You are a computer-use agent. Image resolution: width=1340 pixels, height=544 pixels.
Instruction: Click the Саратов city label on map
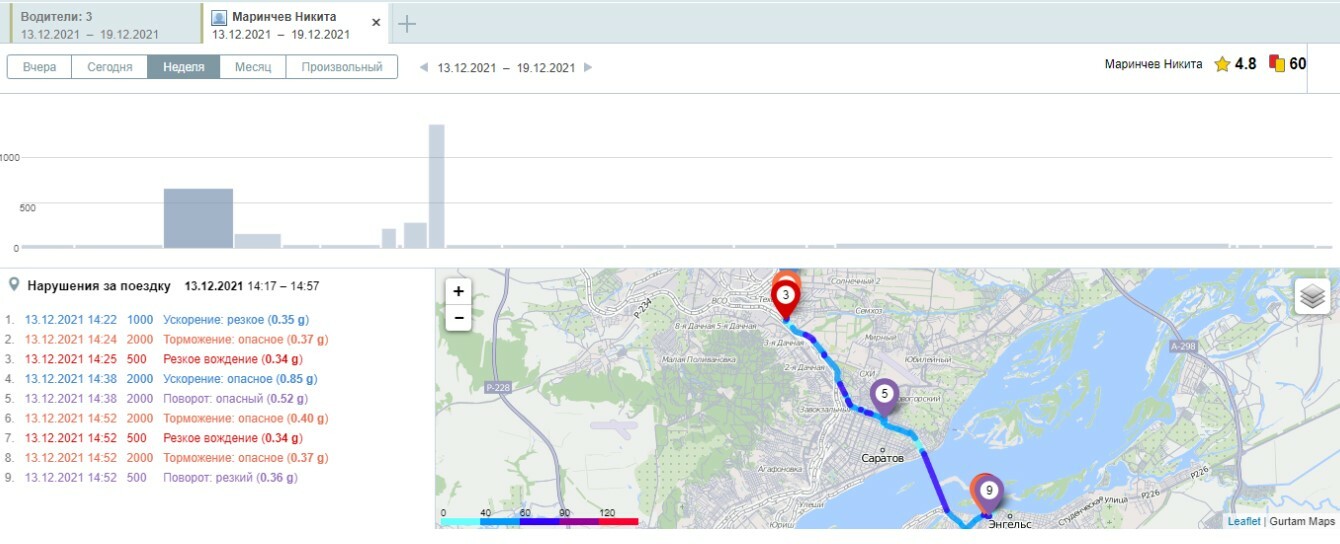coord(883,458)
